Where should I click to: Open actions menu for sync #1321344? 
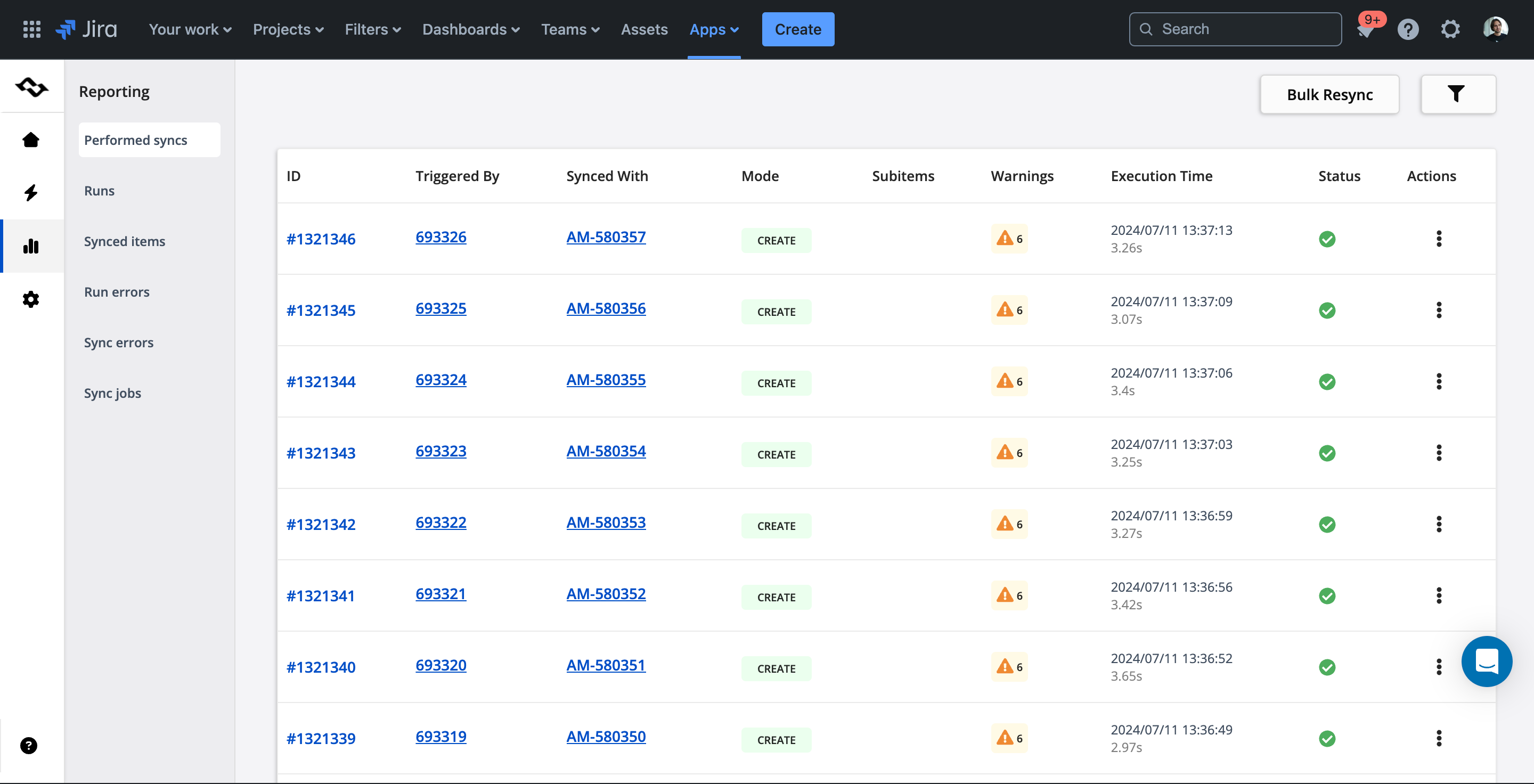[x=1439, y=381]
